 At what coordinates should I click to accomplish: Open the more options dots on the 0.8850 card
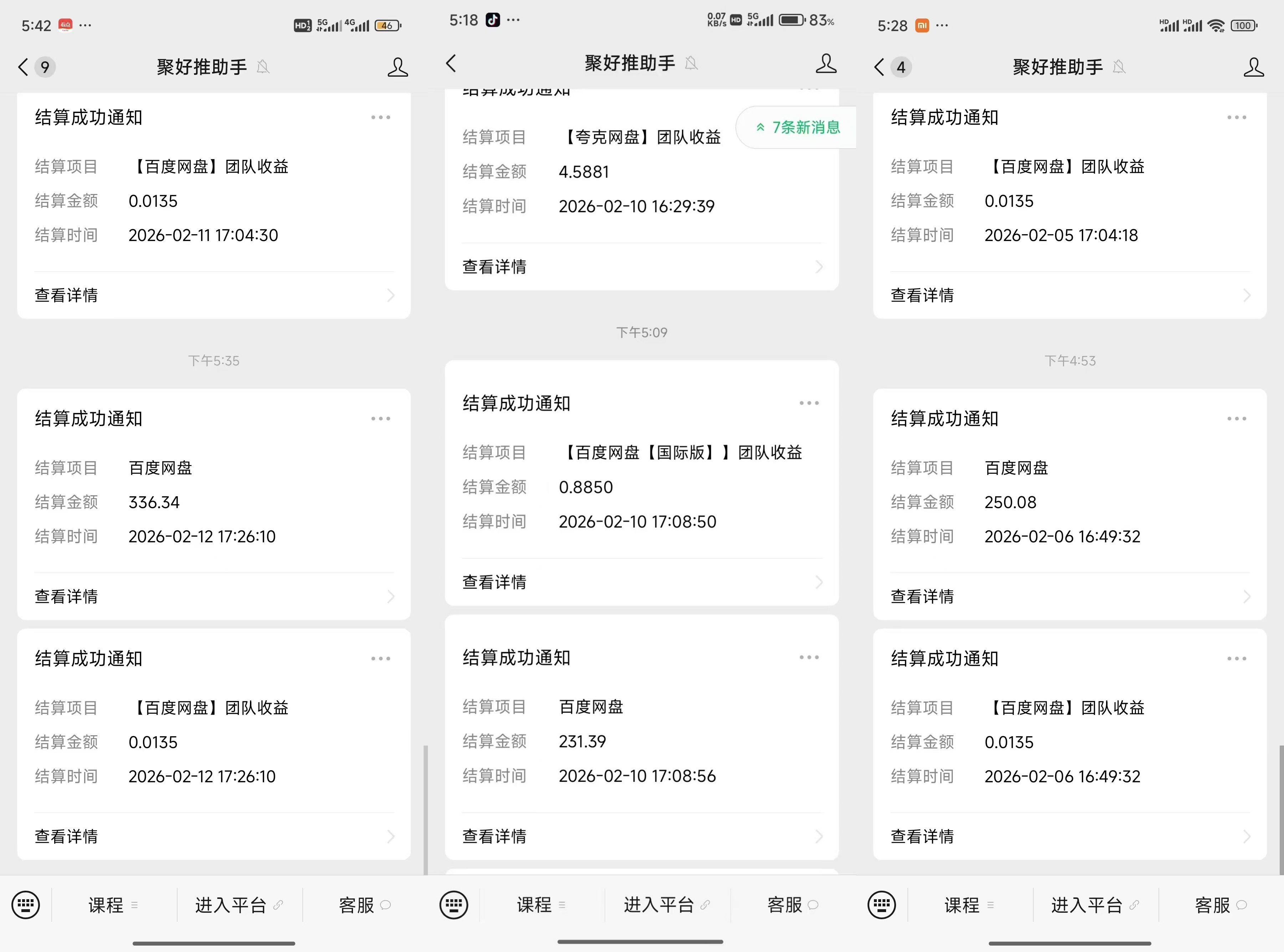809,403
